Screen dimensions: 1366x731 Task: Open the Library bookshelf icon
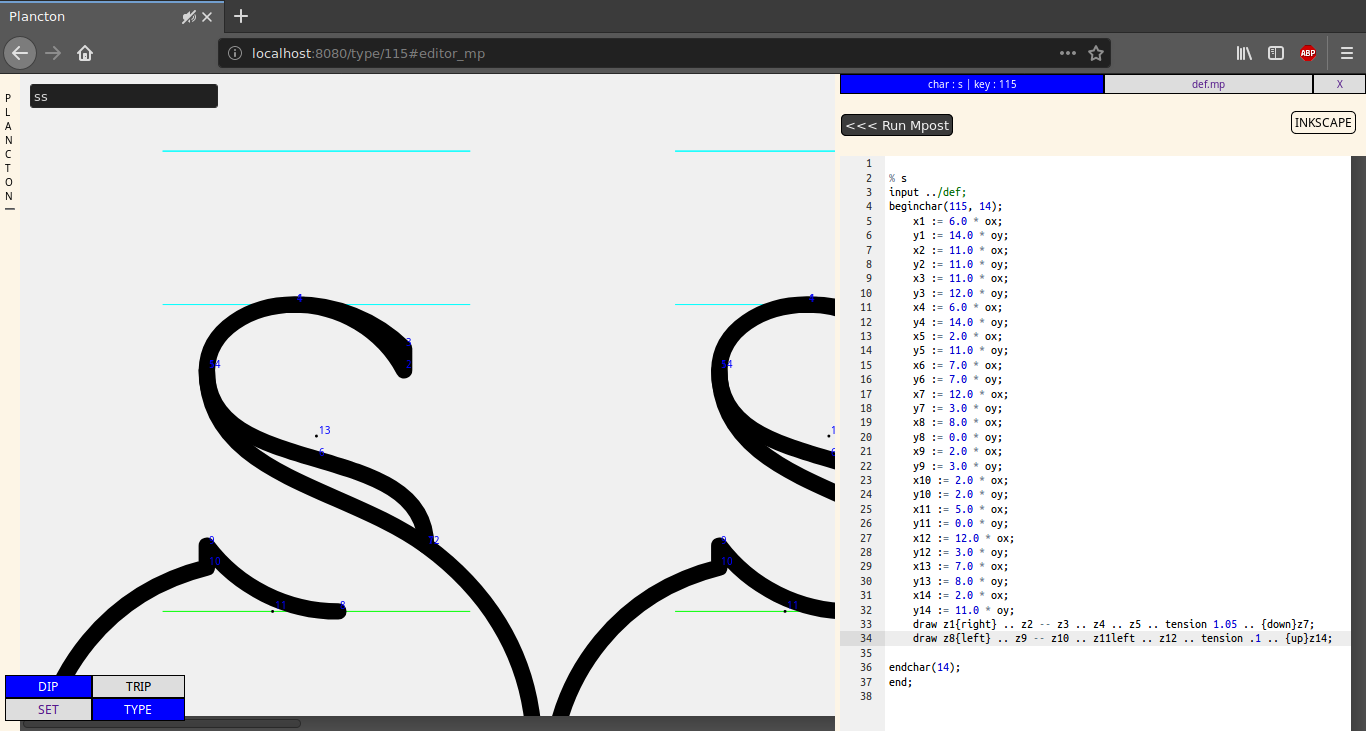[x=1245, y=53]
